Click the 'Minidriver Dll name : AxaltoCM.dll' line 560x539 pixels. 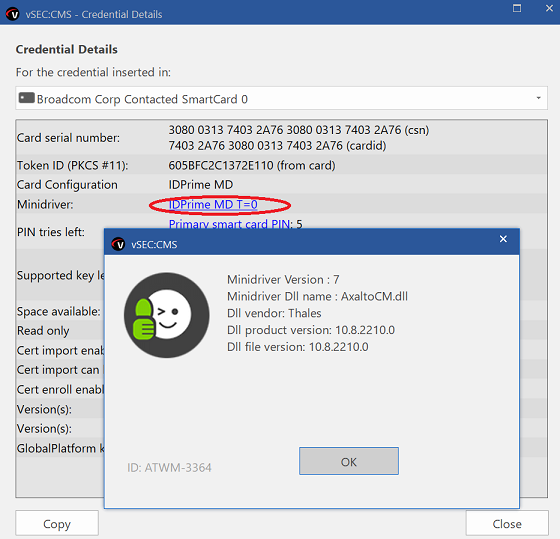(x=317, y=296)
